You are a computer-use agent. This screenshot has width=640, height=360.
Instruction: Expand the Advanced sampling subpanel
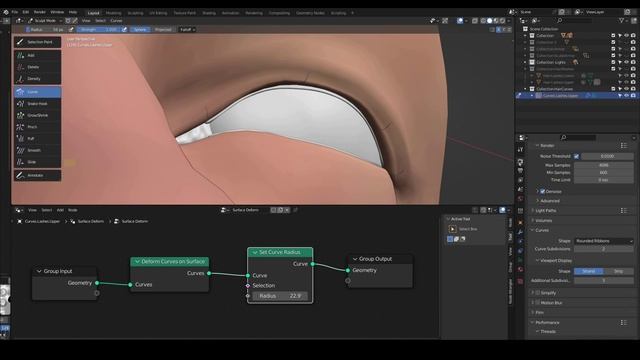549,201
